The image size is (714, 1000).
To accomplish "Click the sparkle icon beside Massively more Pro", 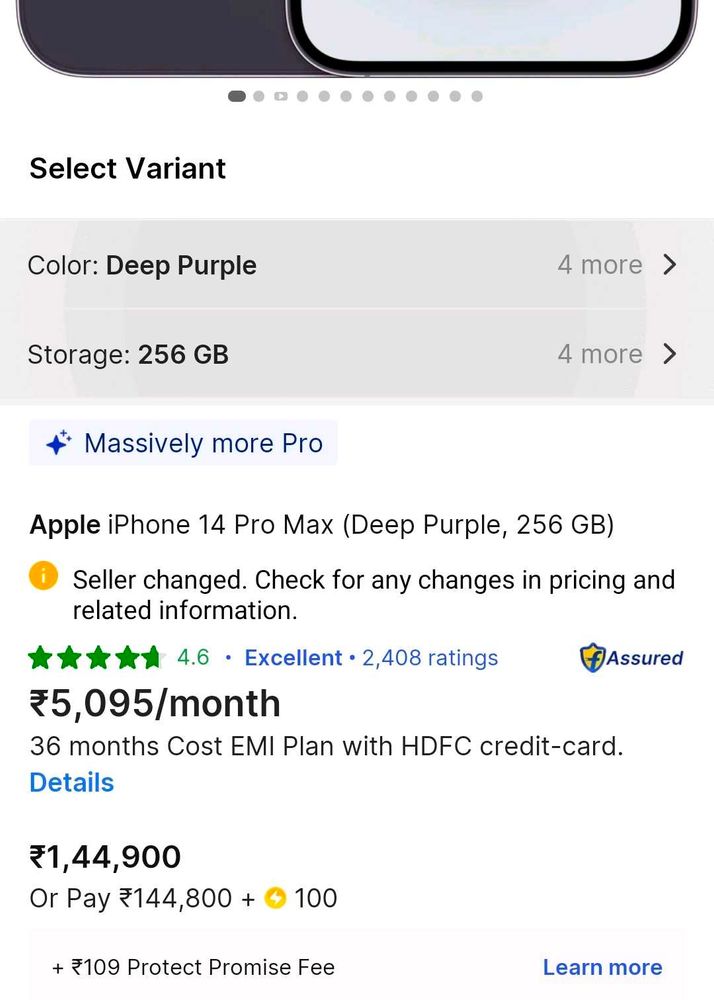I will (58, 443).
